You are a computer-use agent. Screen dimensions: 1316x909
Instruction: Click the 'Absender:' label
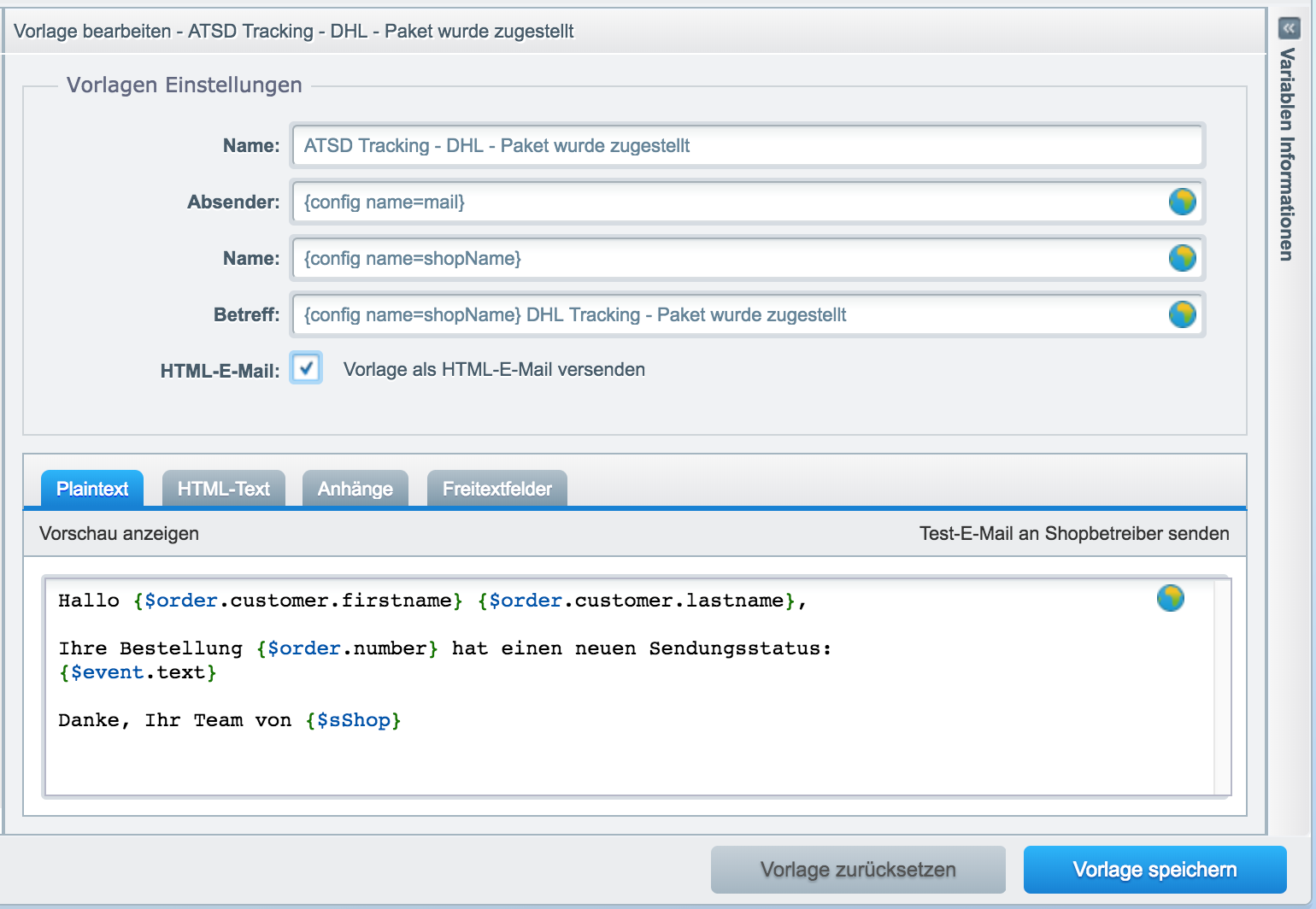(x=233, y=202)
